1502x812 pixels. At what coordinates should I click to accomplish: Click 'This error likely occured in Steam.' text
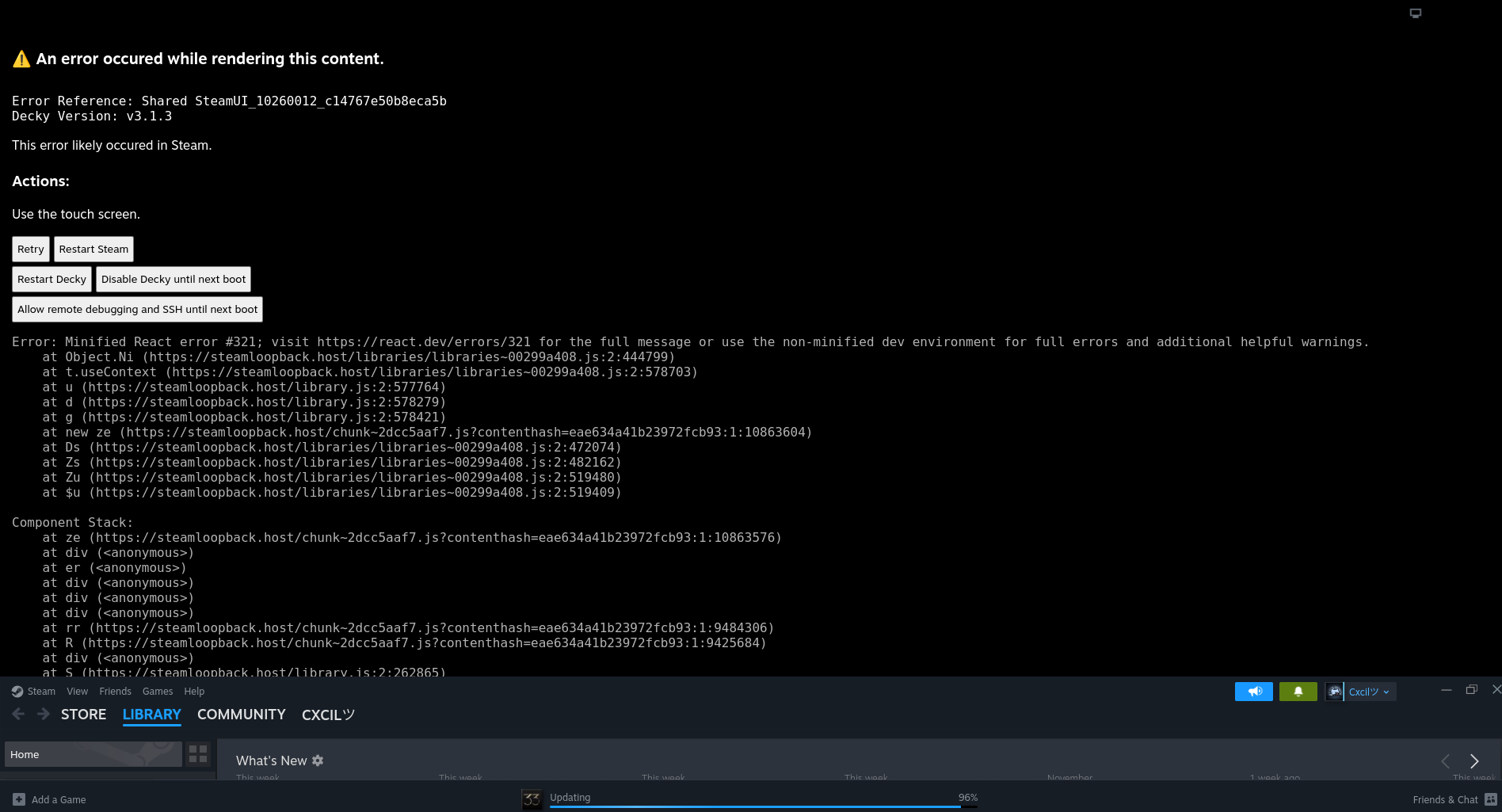coord(112,145)
